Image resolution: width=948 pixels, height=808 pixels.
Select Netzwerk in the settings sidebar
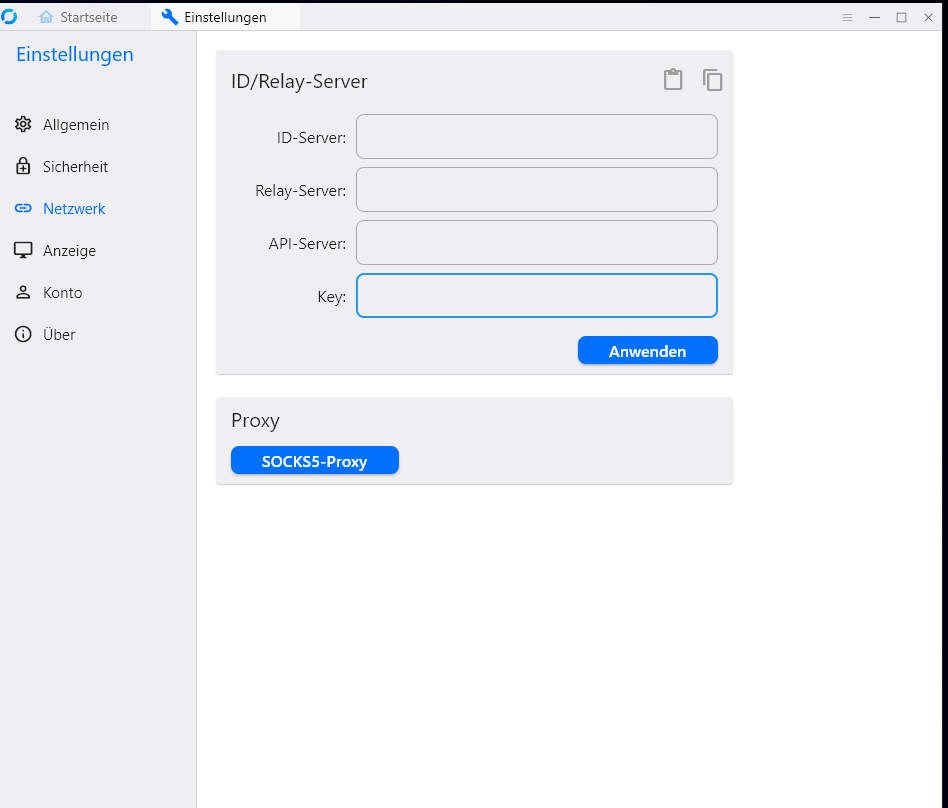click(x=73, y=209)
